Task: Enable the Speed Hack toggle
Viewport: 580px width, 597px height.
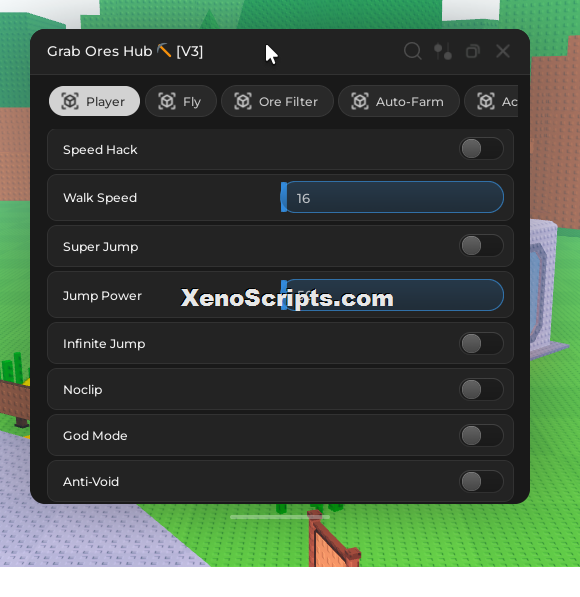Action: coord(481,148)
